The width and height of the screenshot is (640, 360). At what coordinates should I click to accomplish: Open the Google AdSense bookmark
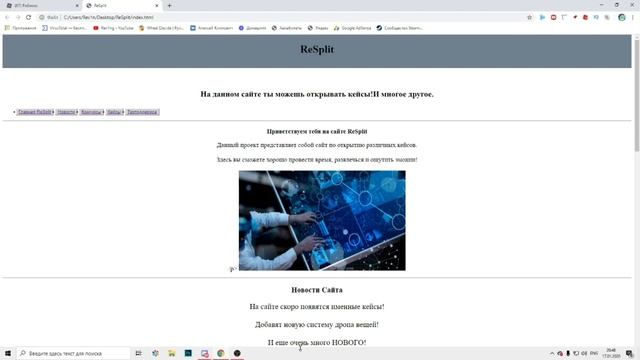(352, 28)
